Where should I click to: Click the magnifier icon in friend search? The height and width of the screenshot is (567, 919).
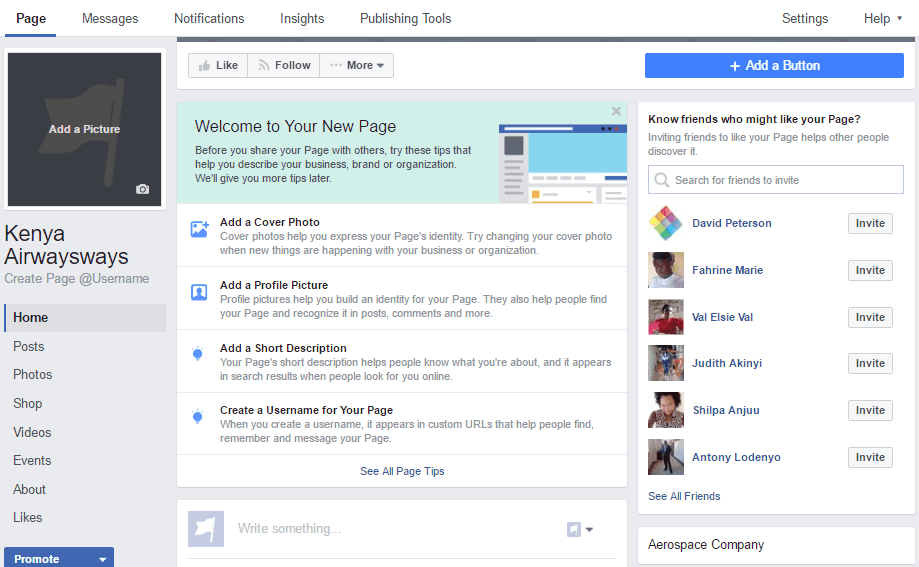pos(662,179)
